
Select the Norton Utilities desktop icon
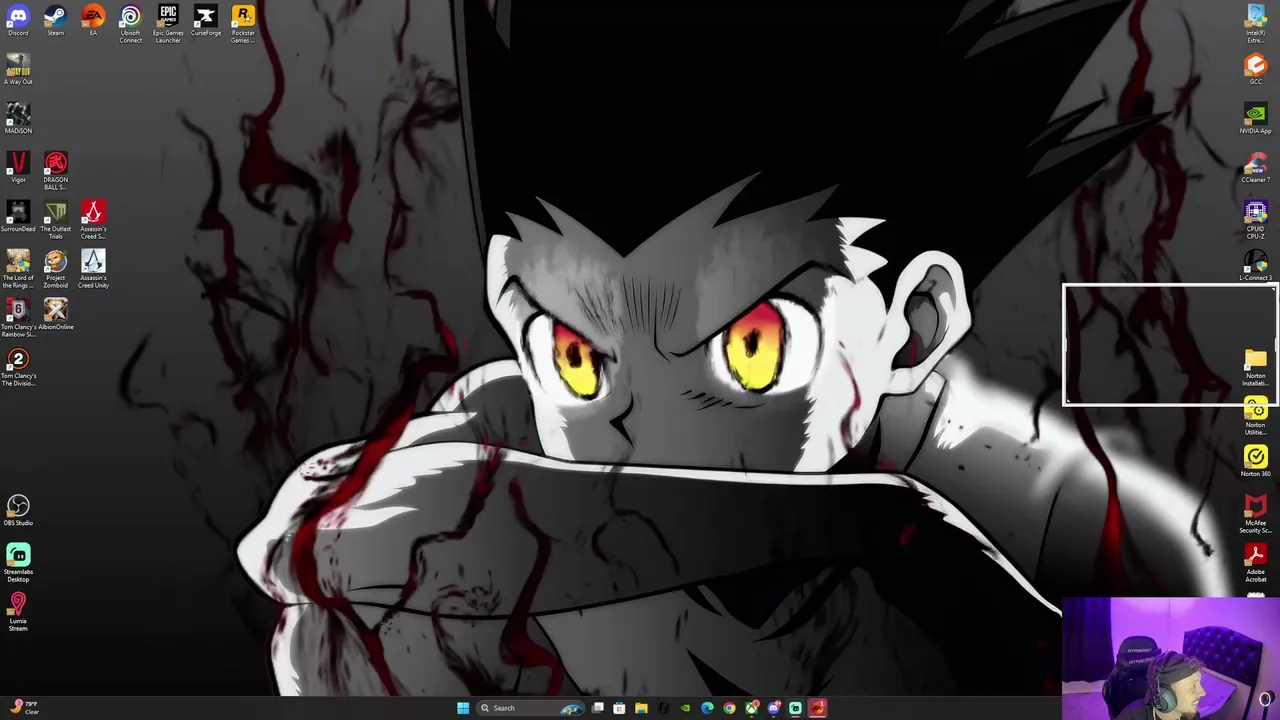(1256, 416)
